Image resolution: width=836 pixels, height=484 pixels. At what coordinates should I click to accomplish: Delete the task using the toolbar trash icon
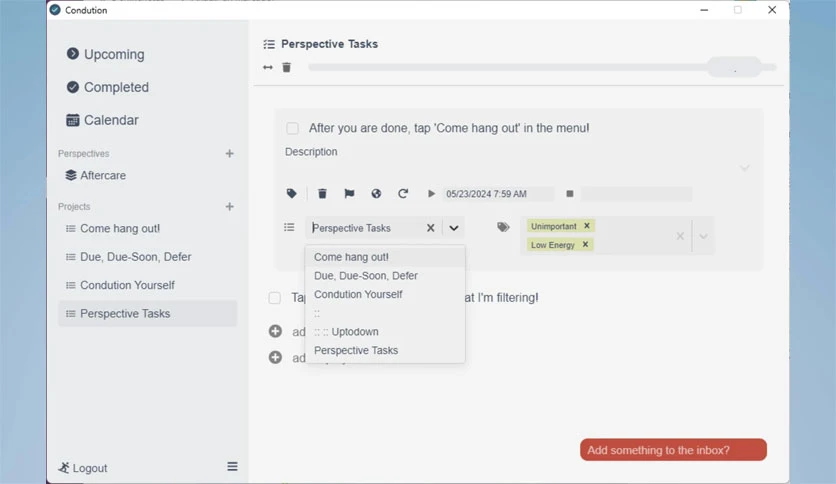pyautogui.click(x=322, y=193)
